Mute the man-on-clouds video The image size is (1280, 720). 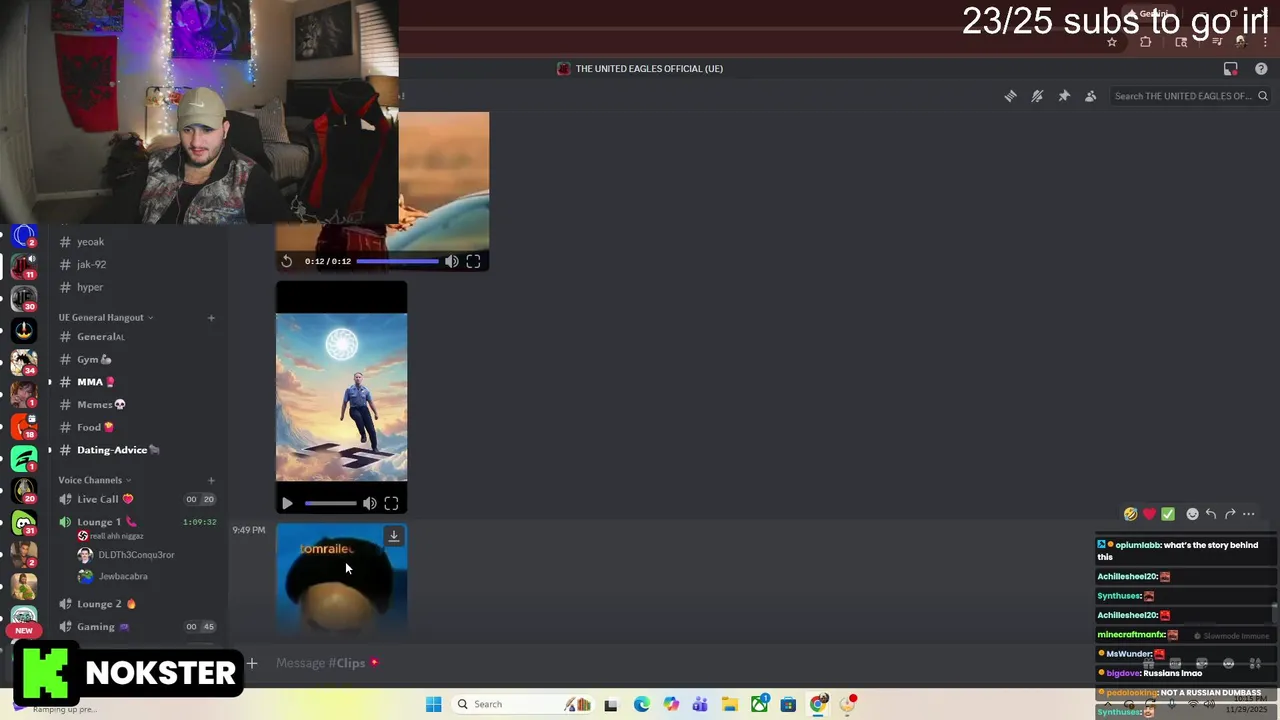pyautogui.click(x=370, y=504)
